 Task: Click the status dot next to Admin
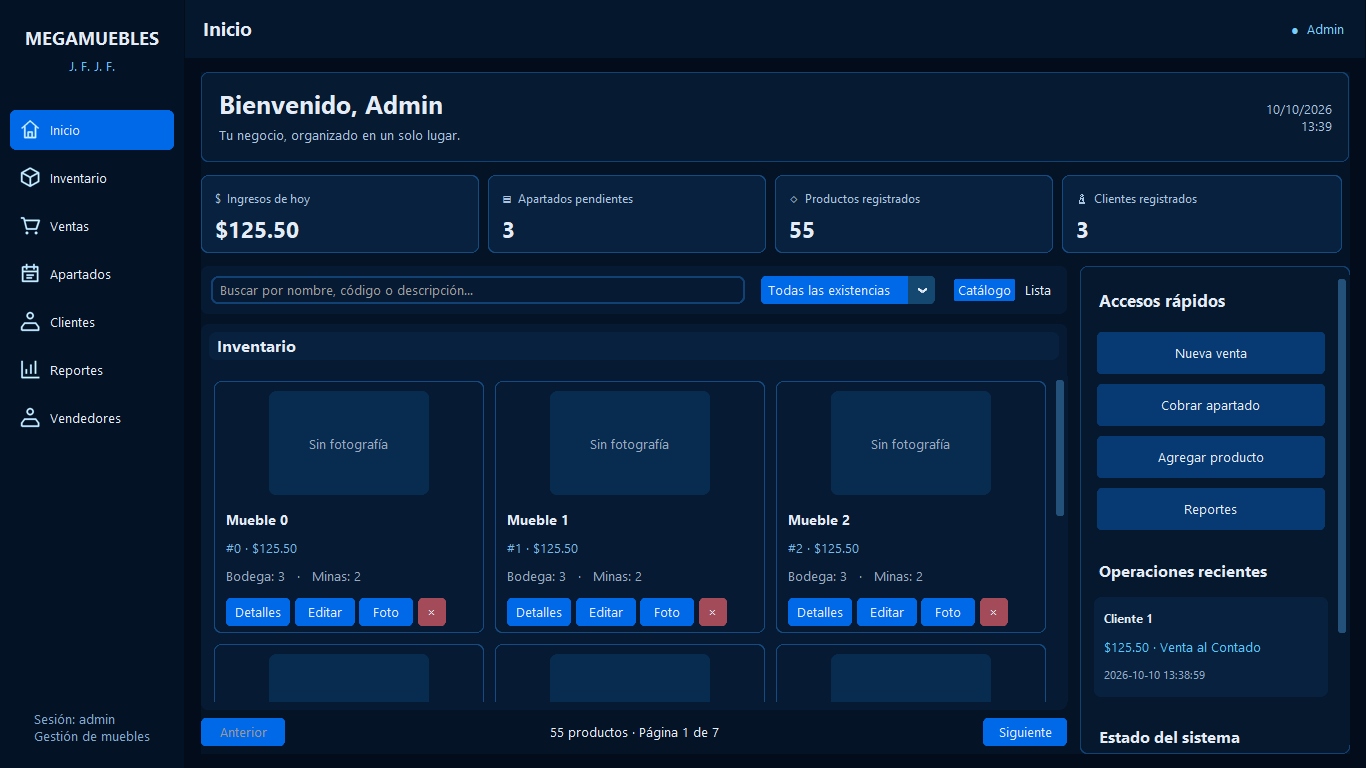click(x=1295, y=30)
